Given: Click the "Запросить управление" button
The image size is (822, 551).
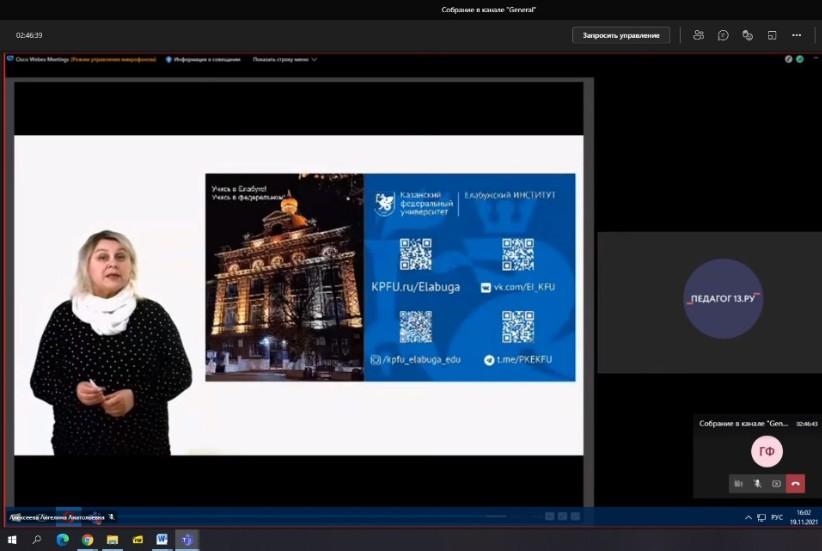Looking at the screenshot, I should (621, 35).
